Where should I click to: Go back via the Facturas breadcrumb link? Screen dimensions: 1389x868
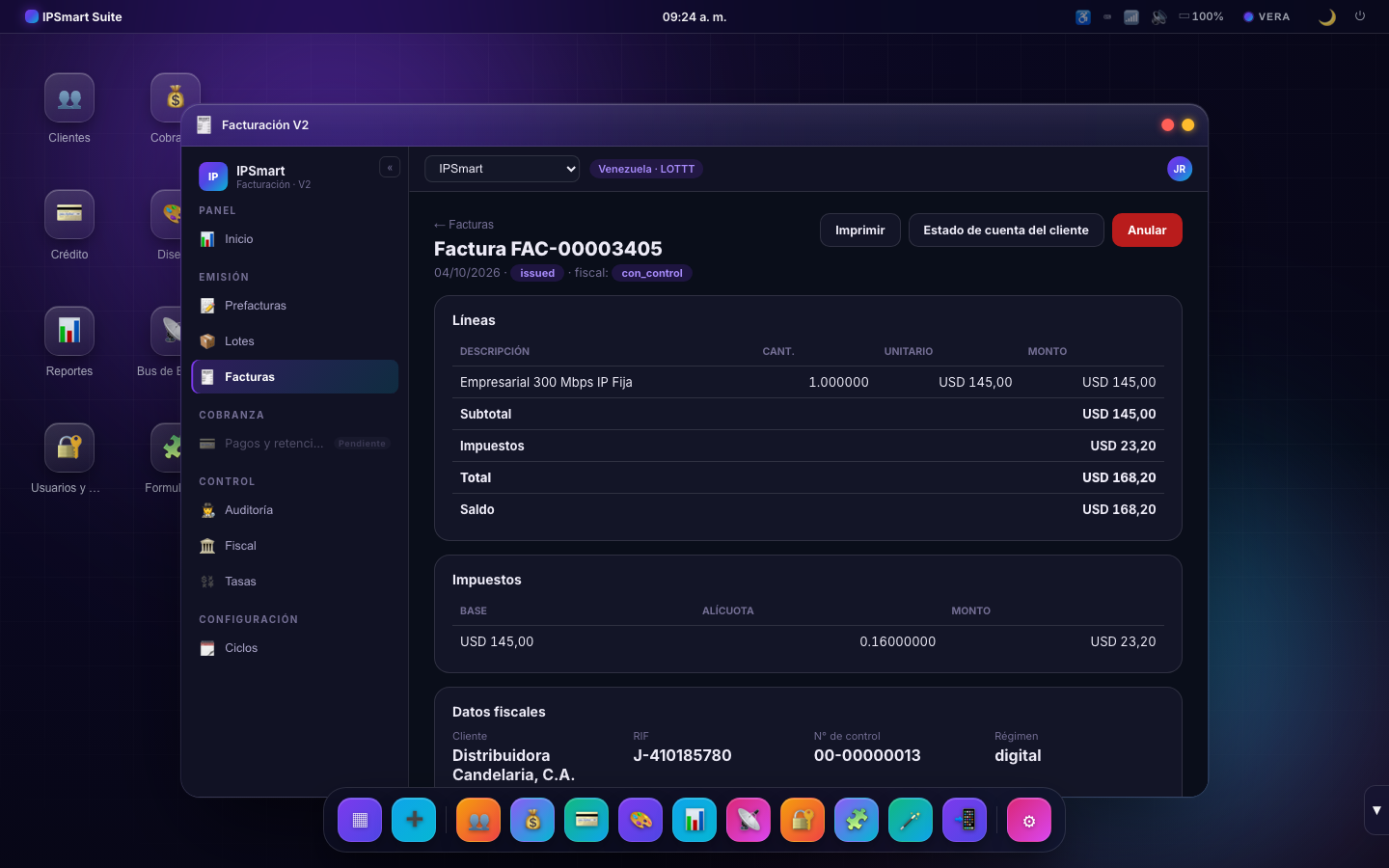coord(464,225)
